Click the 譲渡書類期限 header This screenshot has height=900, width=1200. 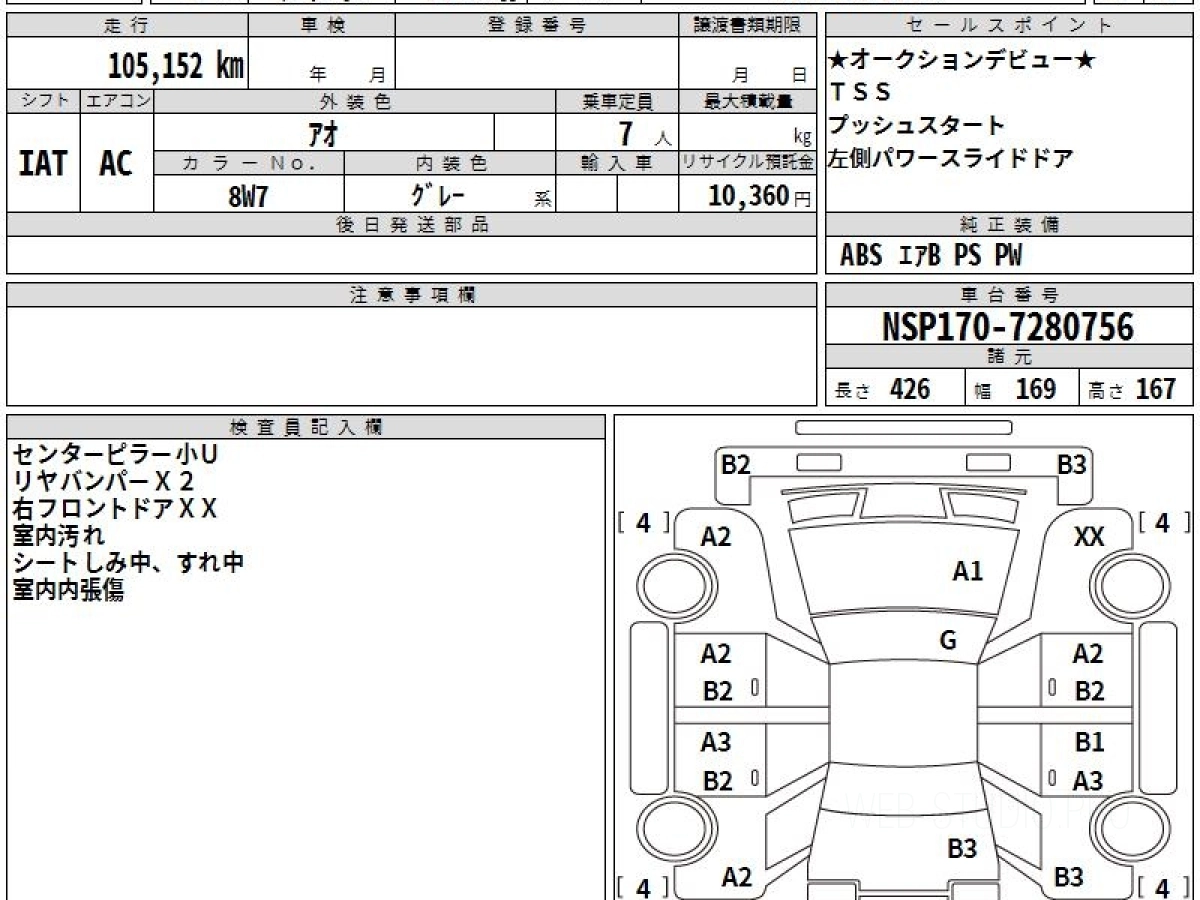tap(747, 26)
